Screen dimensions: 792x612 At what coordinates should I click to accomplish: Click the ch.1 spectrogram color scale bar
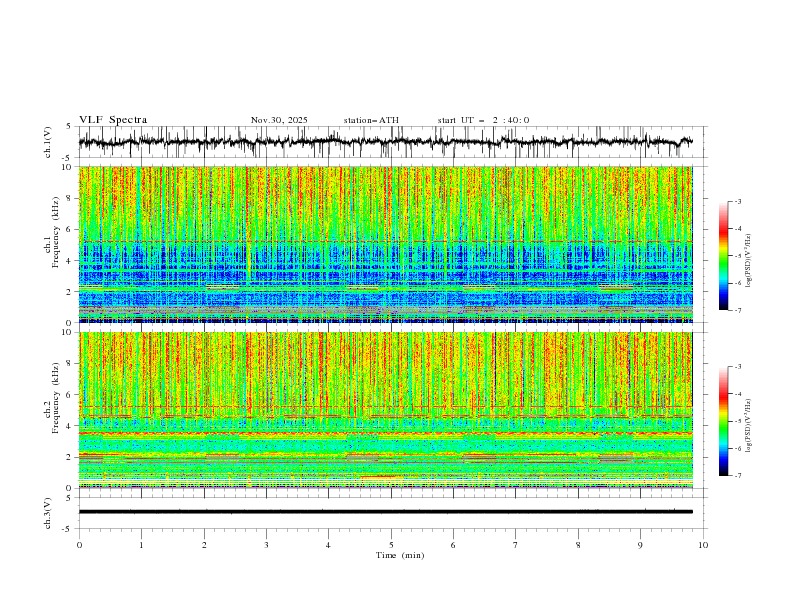pyautogui.click(x=723, y=256)
